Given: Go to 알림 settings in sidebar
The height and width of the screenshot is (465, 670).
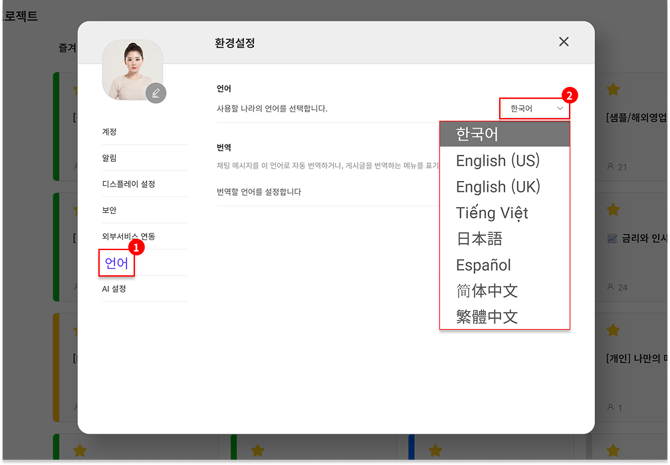Looking at the screenshot, I should (x=110, y=158).
